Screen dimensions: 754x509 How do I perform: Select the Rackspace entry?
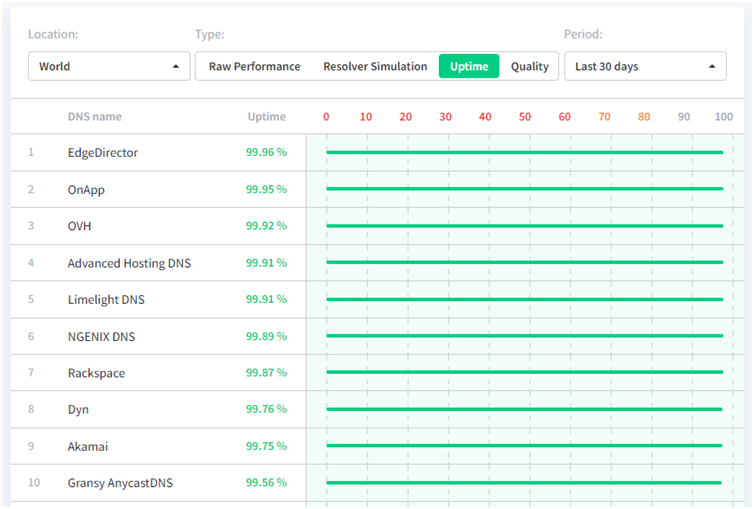(96, 373)
